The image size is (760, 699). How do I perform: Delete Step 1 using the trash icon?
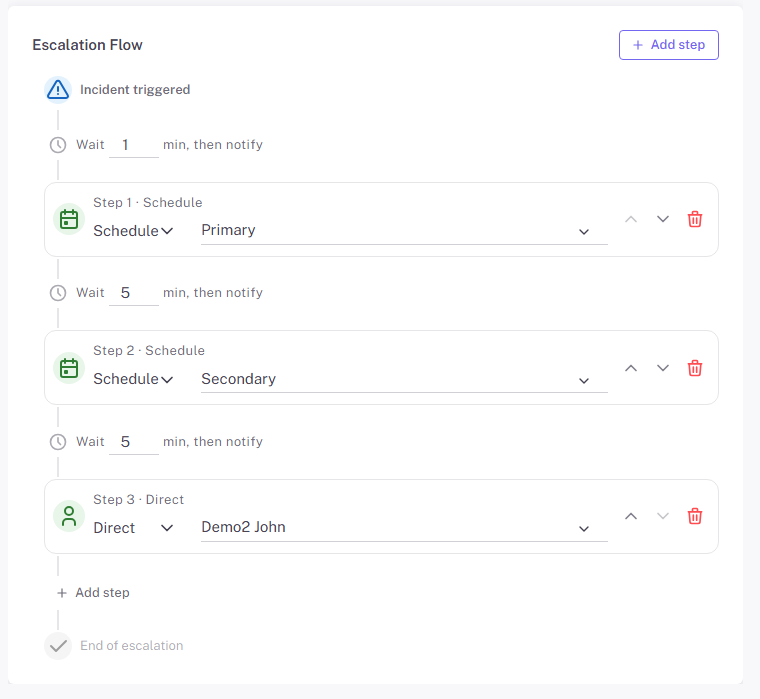[x=695, y=219]
